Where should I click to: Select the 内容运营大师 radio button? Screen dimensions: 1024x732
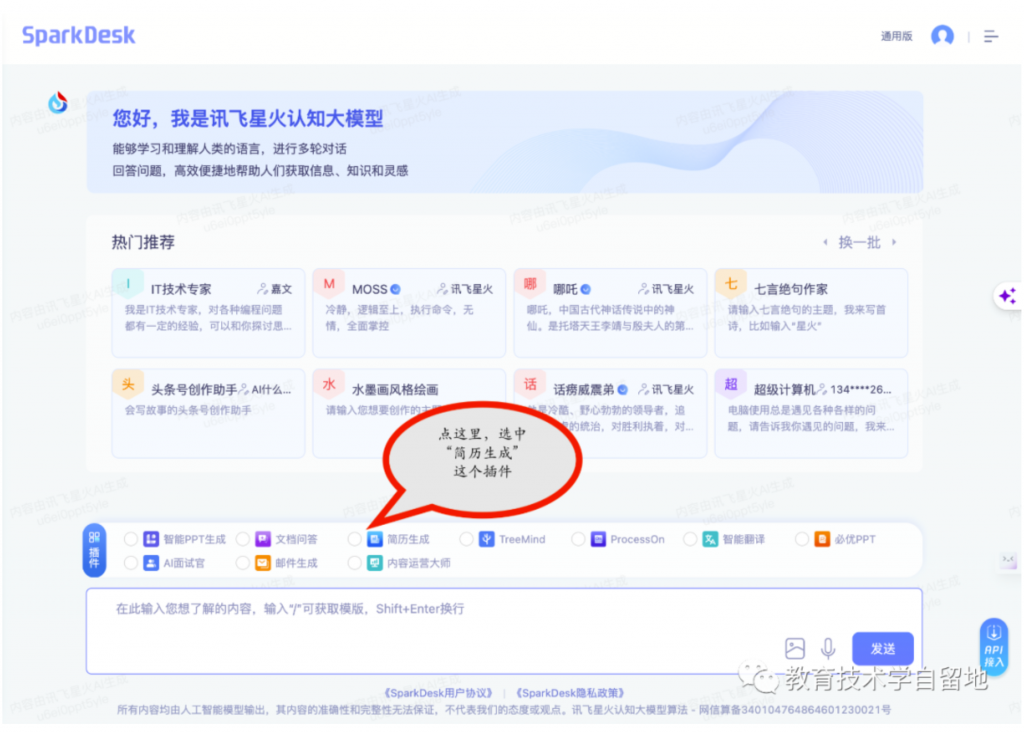355,563
